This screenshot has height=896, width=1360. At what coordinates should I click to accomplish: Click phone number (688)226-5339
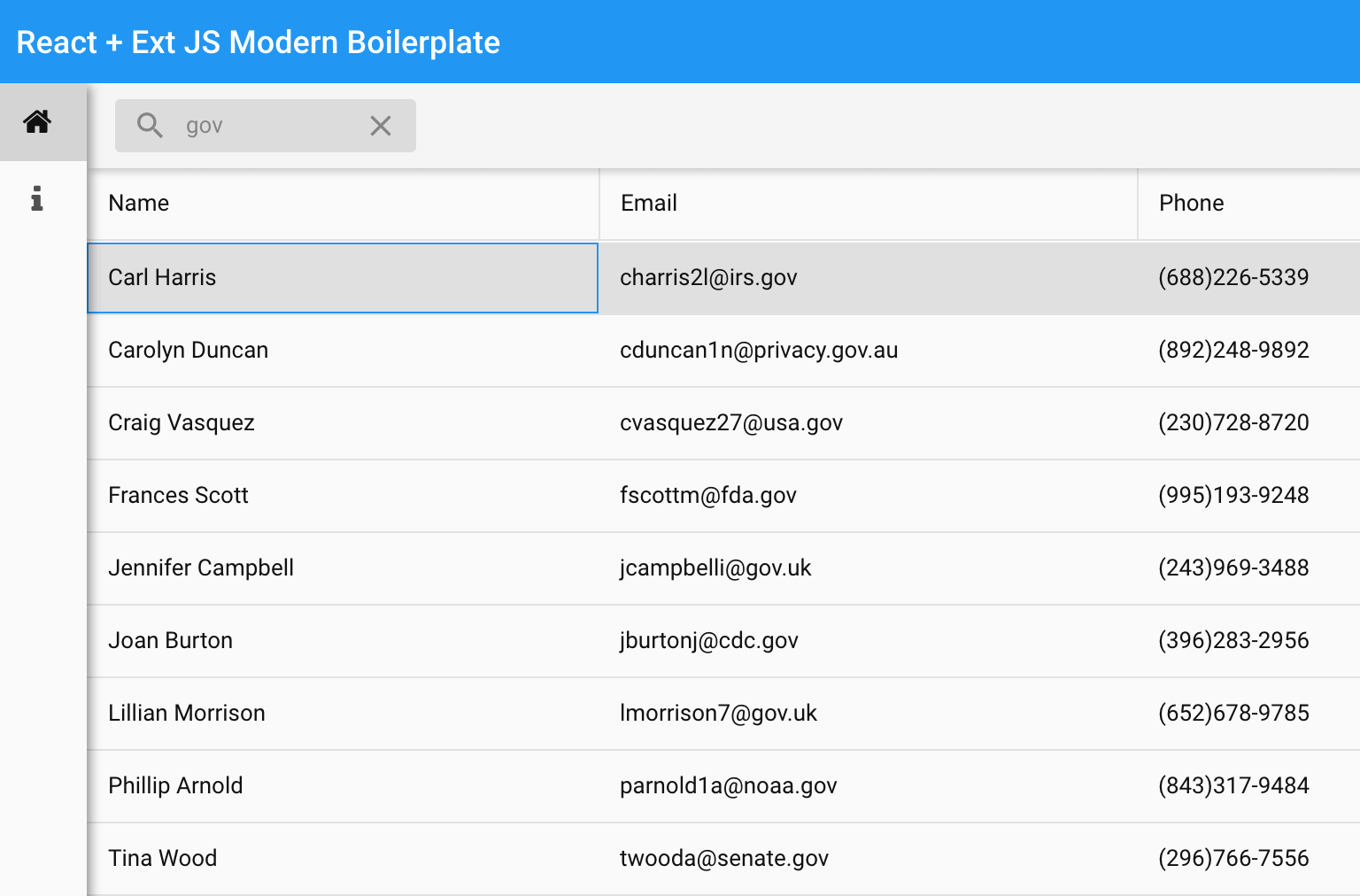[x=1233, y=278]
